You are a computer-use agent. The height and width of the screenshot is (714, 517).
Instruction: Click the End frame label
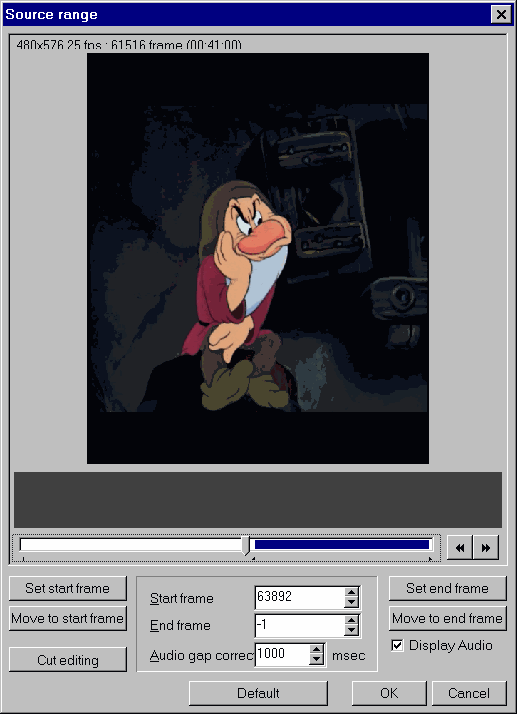tap(180, 625)
